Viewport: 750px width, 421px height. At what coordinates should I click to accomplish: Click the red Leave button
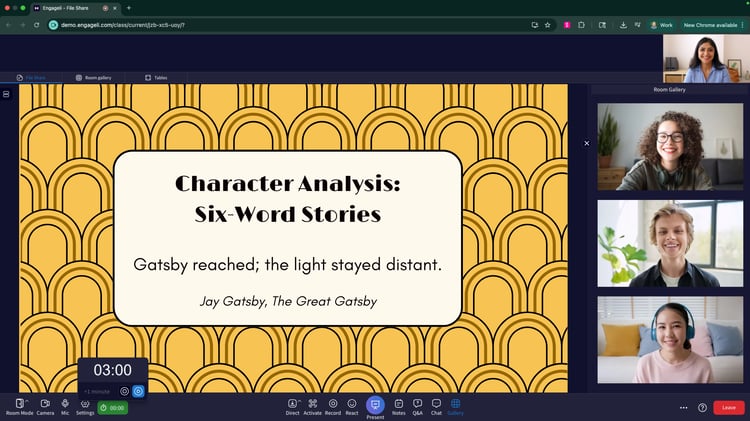pos(729,408)
